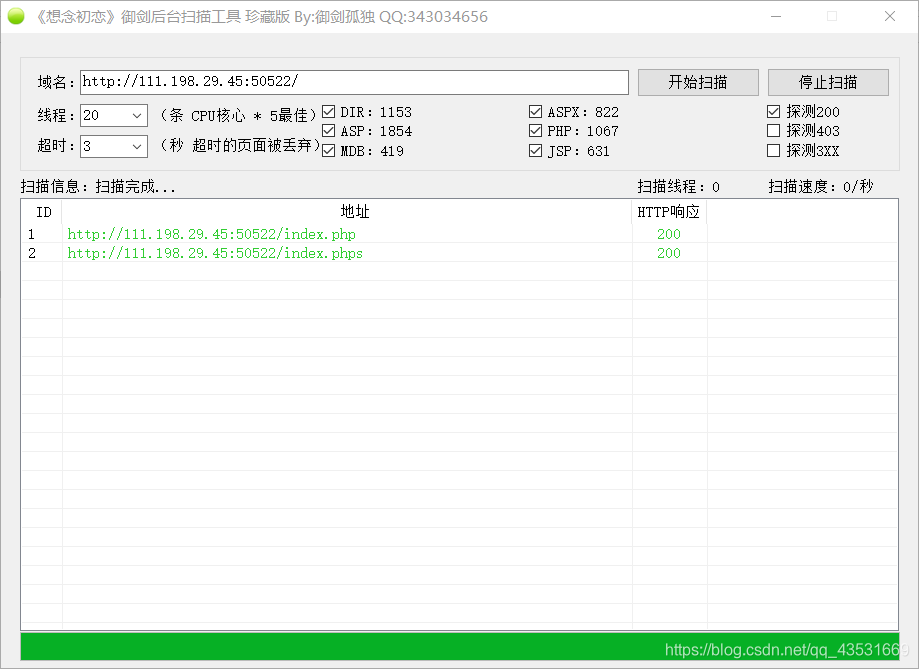Screen dimensions: 919x669
Task: Disable the 探测200 checkbox
Action: [774, 111]
